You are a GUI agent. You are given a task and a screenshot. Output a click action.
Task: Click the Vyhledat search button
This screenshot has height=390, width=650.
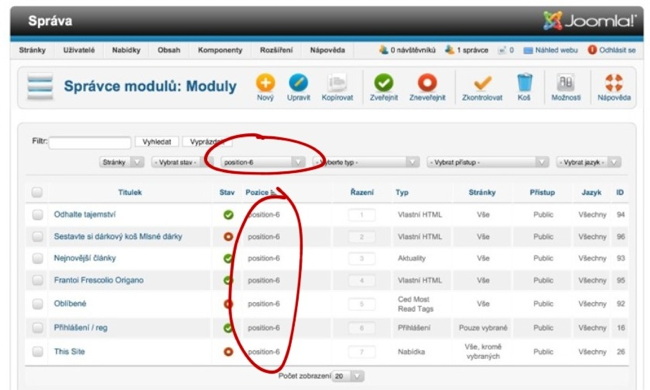pos(157,142)
